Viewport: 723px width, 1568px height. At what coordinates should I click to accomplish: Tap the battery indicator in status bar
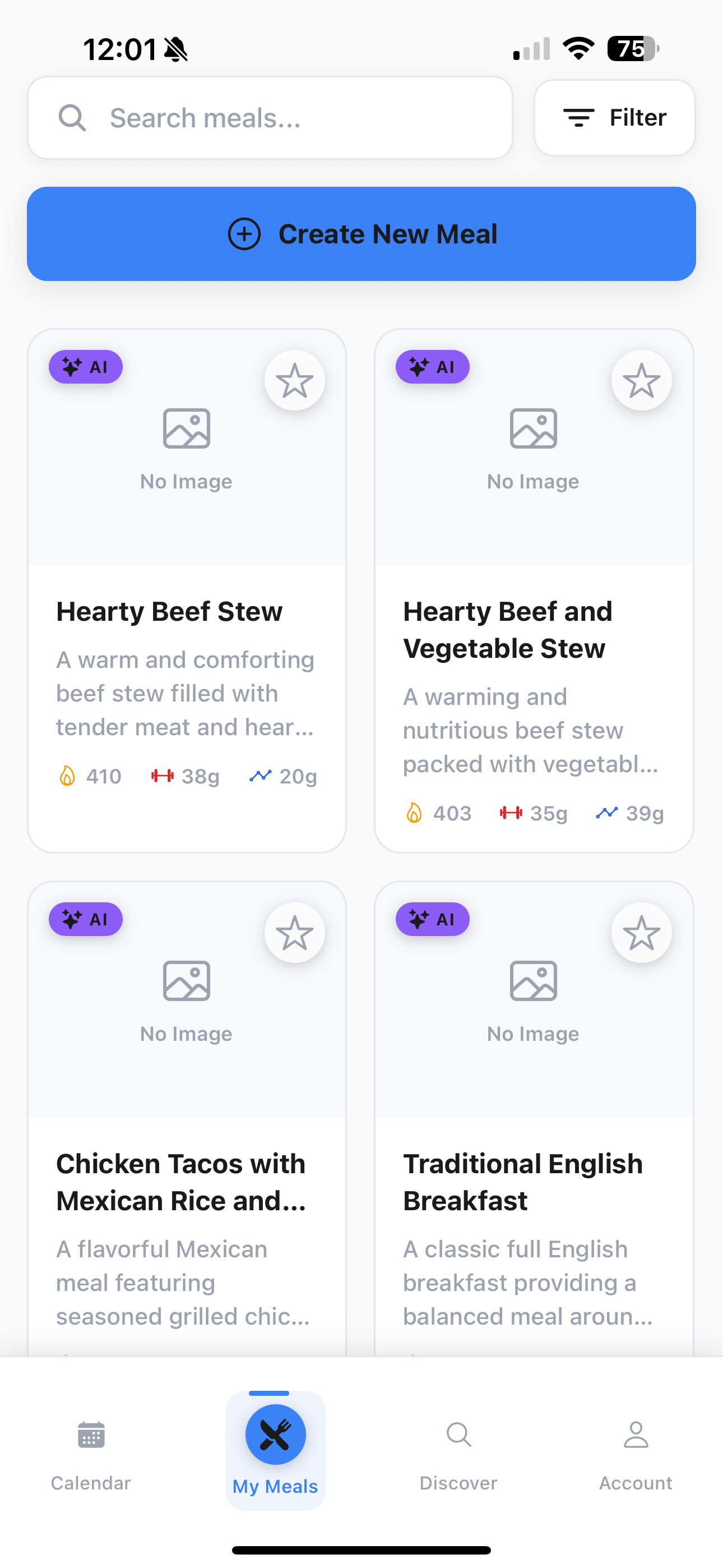click(633, 49)
